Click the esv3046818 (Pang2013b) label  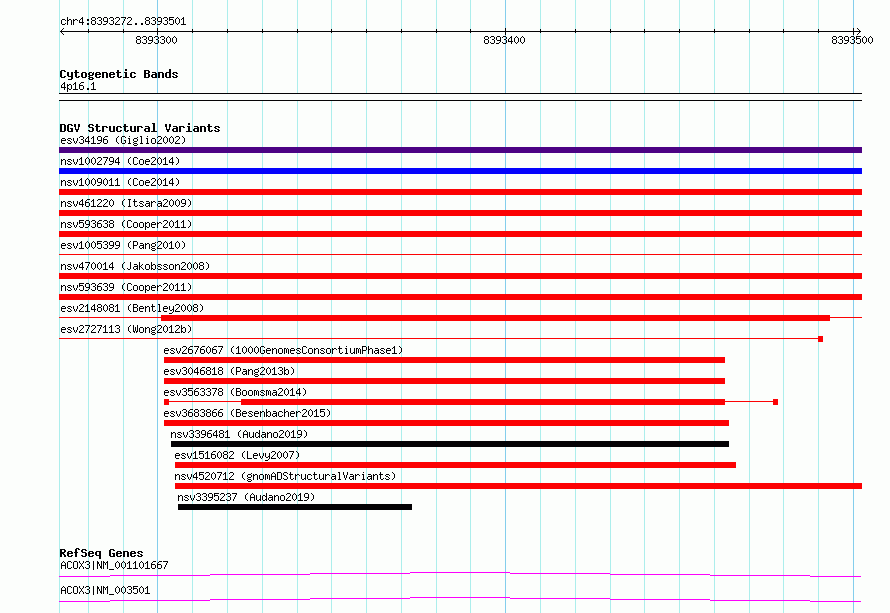[x=229, y=371]
